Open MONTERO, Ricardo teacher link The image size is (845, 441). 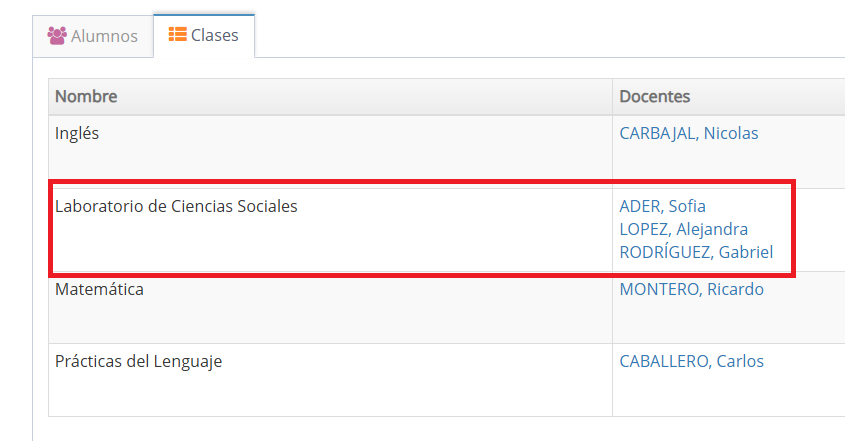[692, 289]
